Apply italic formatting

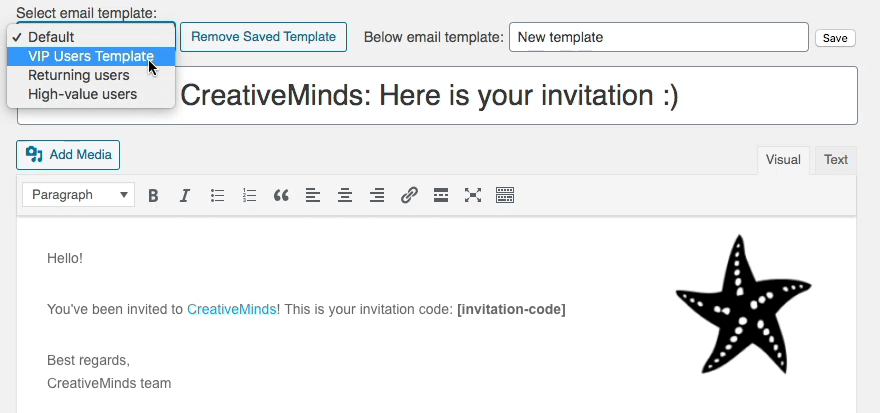point(185,196)
